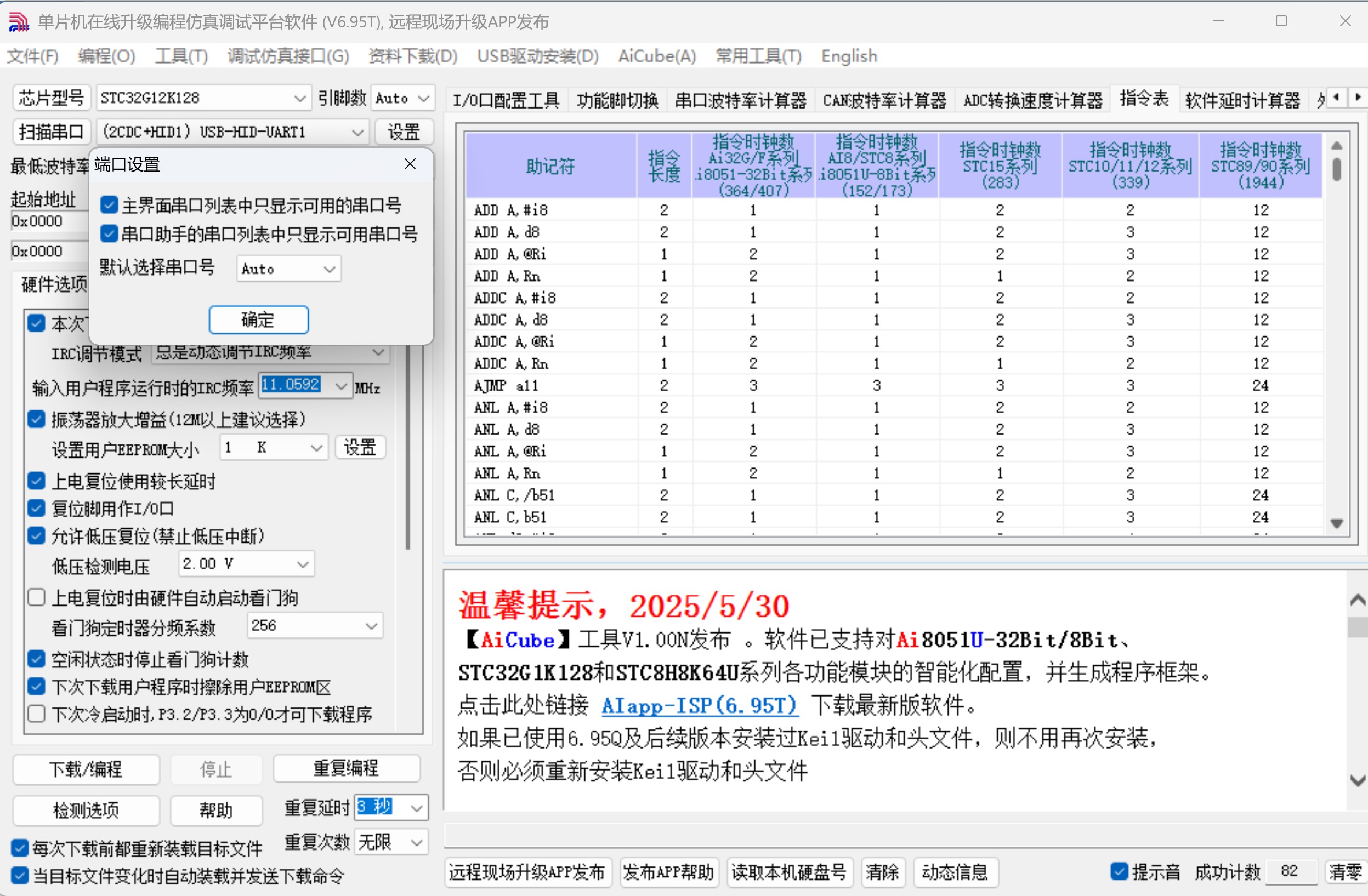Click the message panel scrollbar thumb
This screenshot has height=896, width=1368.
(1357, 627)
